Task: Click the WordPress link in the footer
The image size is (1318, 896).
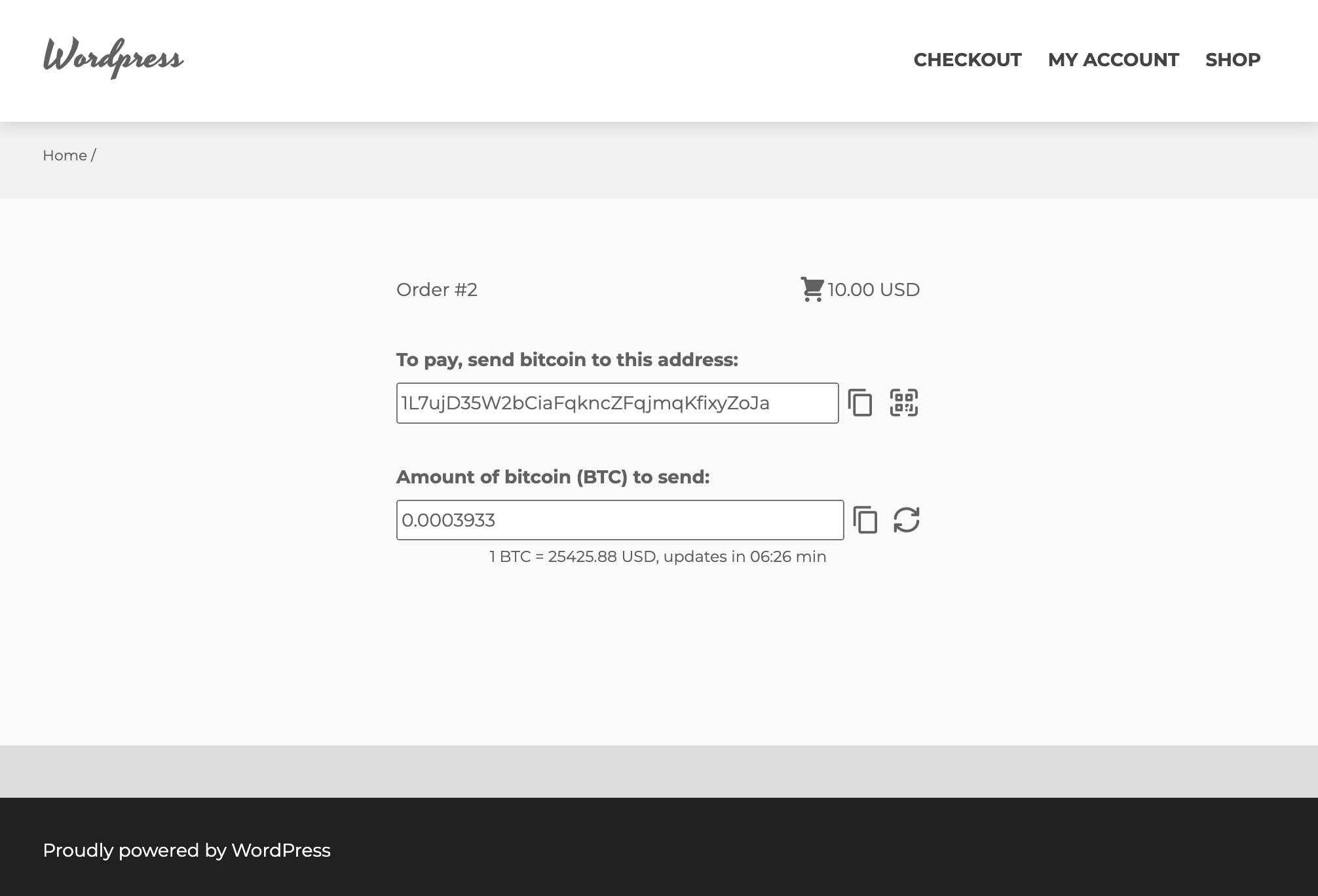Action: pos(280,850)
